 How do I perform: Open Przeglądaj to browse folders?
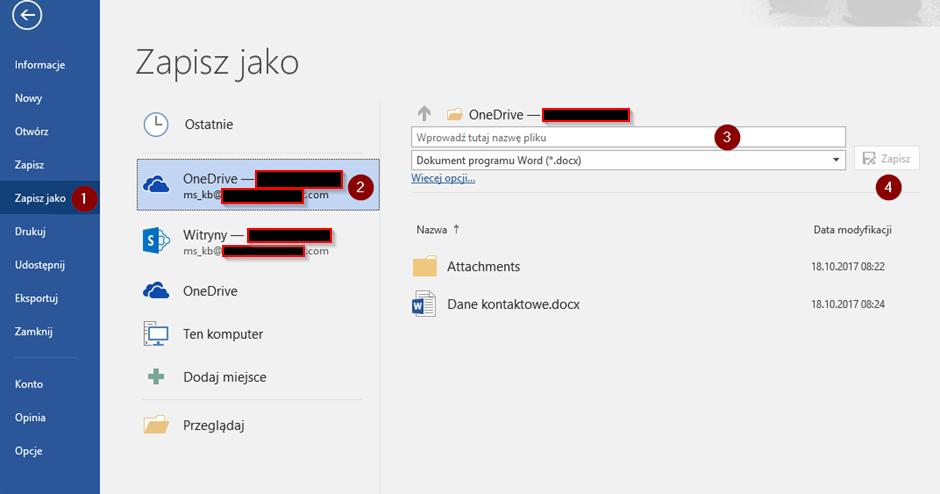(213, 426)
